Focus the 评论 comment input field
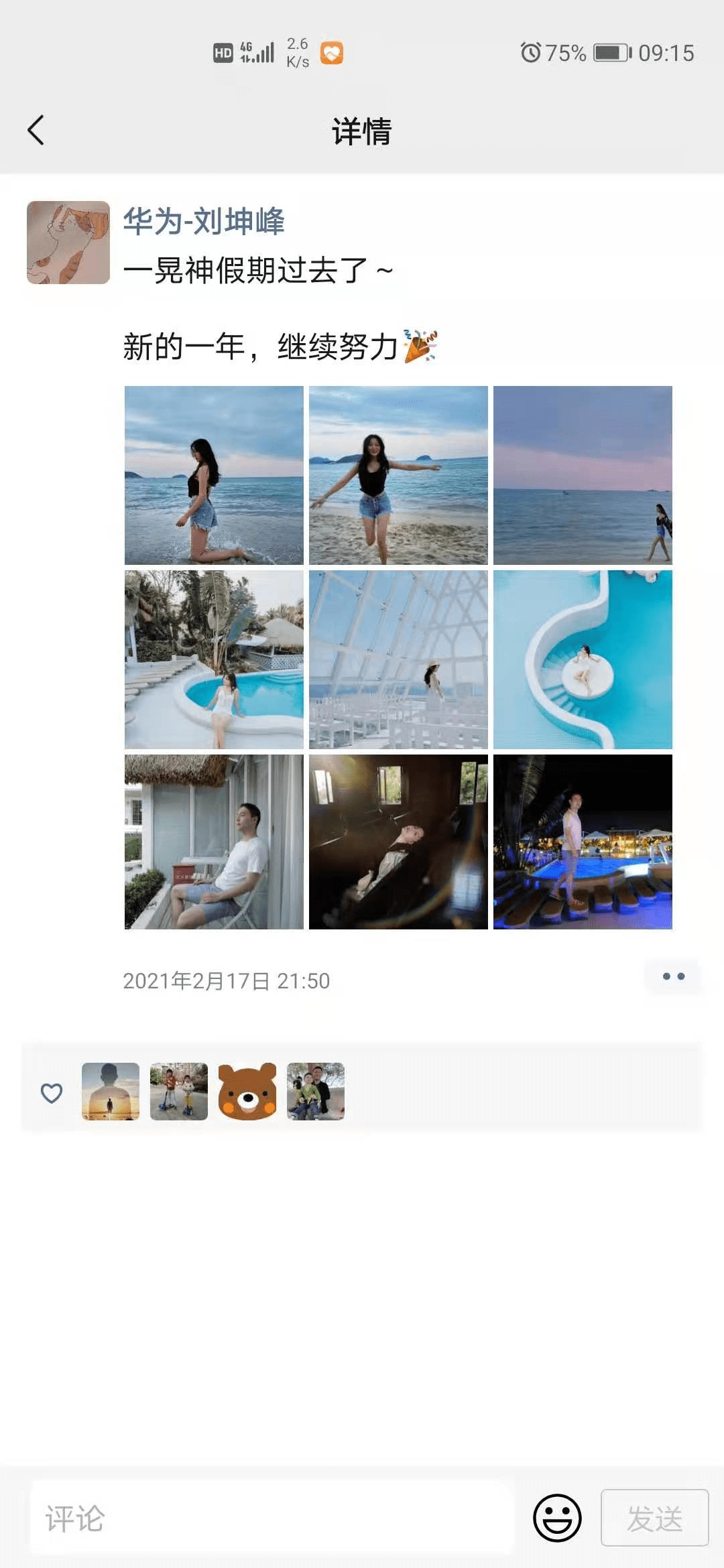 (x=272, y=1518)
